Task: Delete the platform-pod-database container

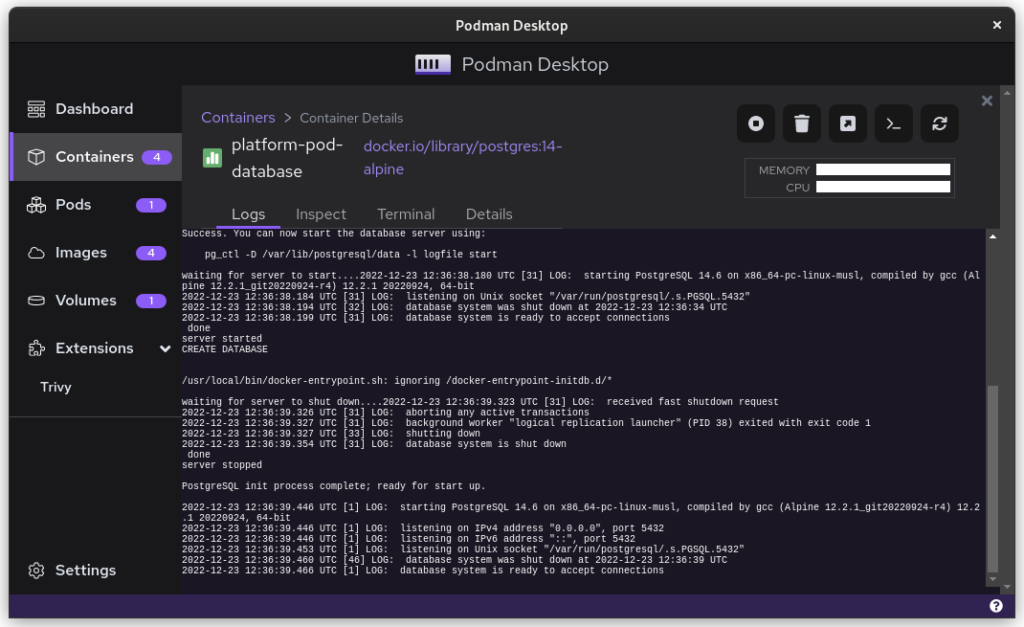Action: [x=801, y=124]
